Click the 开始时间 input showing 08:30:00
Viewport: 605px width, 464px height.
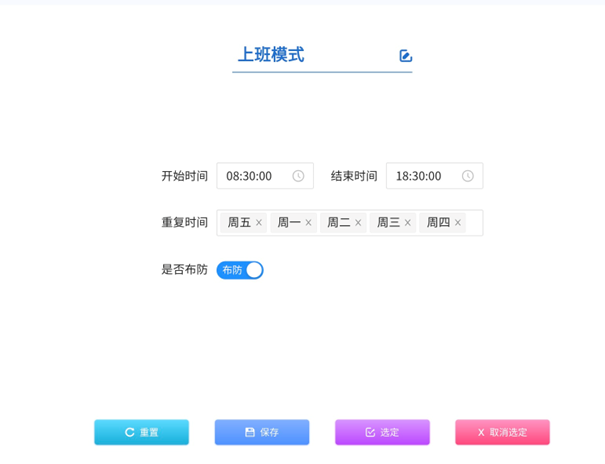click(x=265, y=176)
